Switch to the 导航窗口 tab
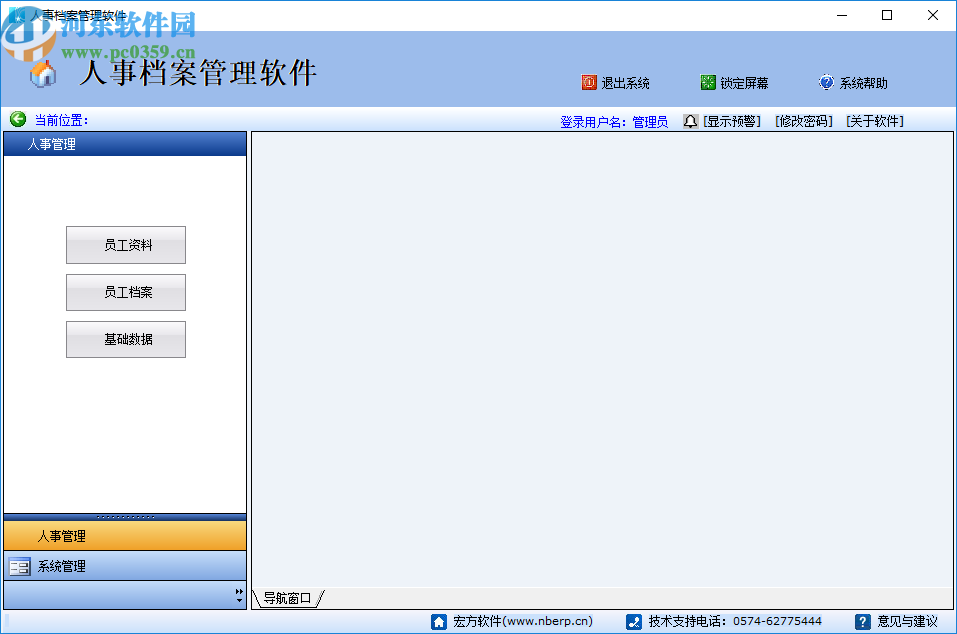This screenshot has width=957, height=634. (289, 598)
